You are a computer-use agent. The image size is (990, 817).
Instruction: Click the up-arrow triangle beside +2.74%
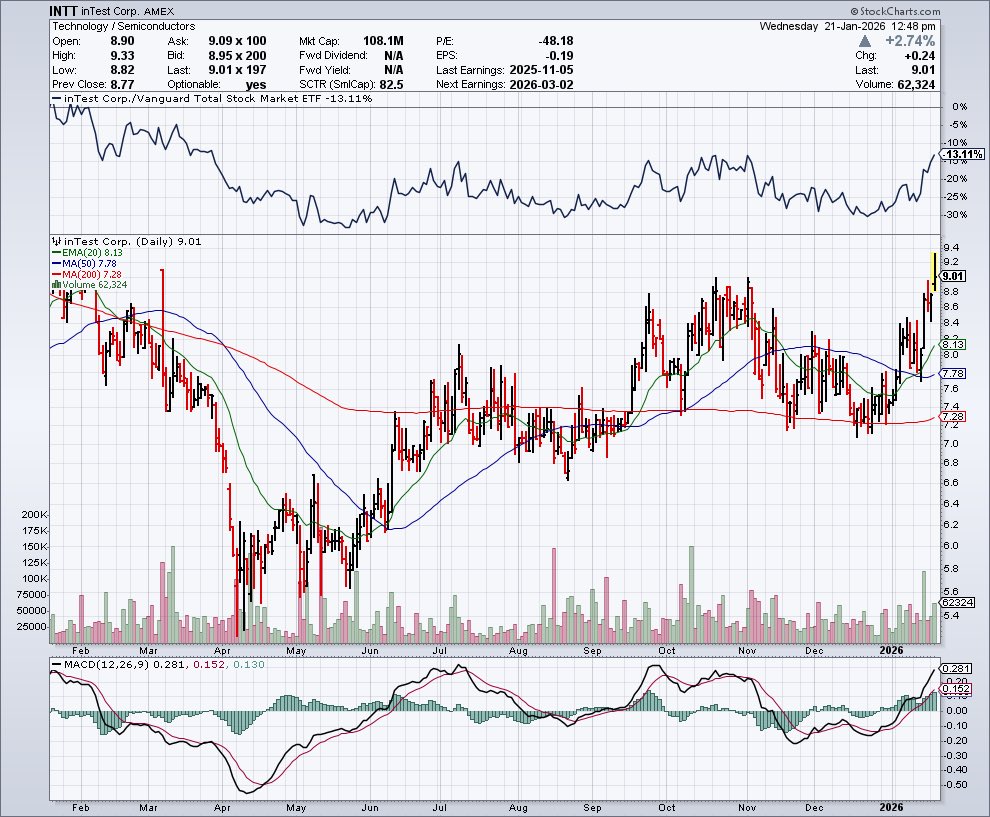coord(866,41)
